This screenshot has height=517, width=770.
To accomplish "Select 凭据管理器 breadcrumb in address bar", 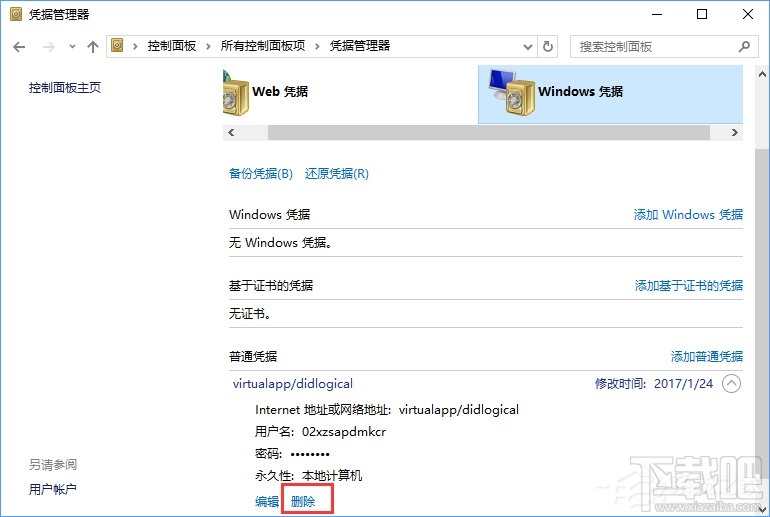I will [x=359, y=46].
